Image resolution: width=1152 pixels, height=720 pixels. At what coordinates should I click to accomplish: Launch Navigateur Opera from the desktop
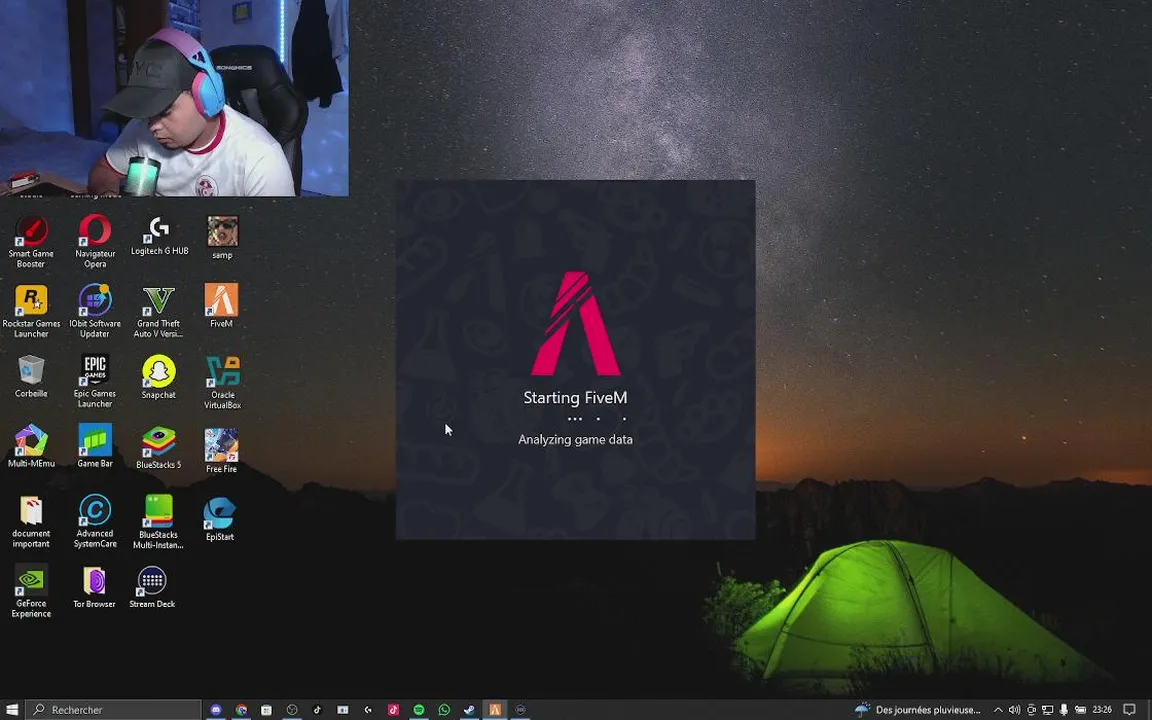coord(95,242)
